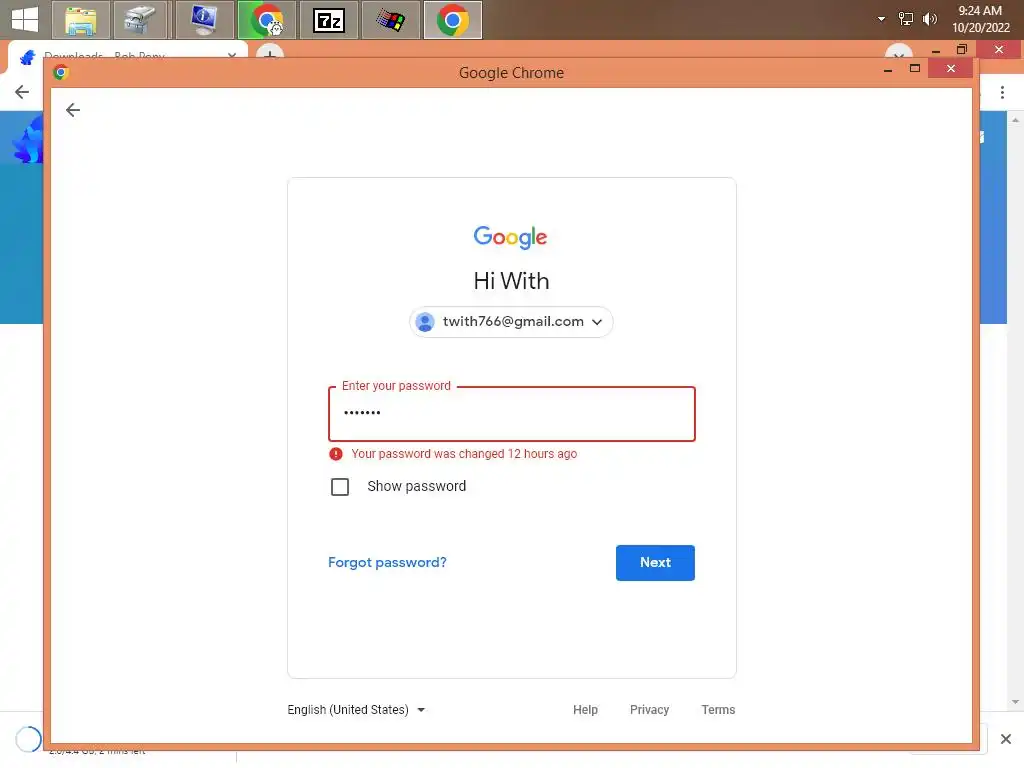1024x768 pixels.
Task: Minimize the Google Chrome popup window
Action: pos(888,69)
